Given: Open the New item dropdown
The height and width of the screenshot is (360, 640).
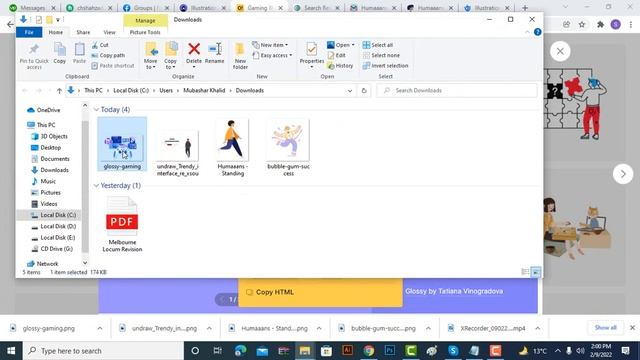Looking at the screenshot, I should point(270,45).
